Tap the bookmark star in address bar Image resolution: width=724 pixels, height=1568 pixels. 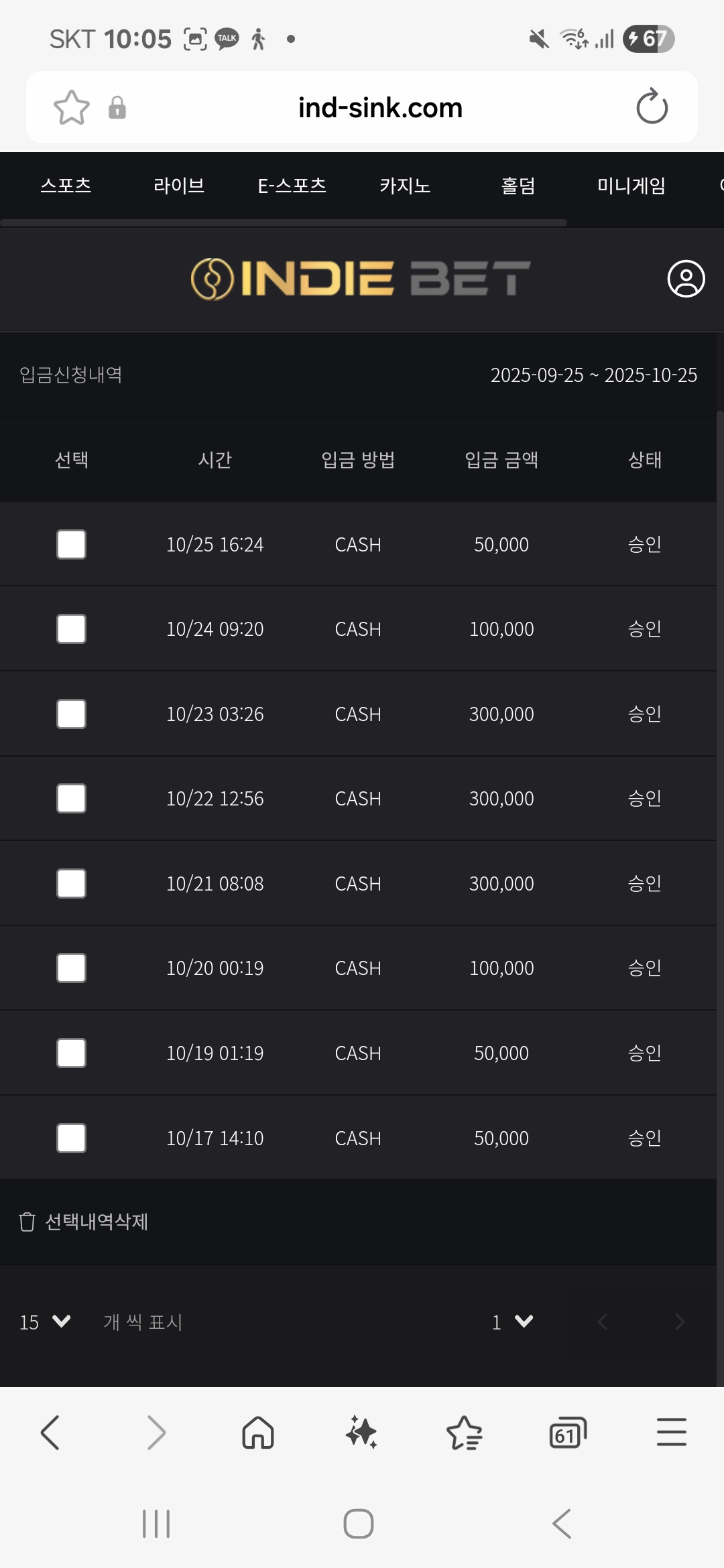(71, 107)
